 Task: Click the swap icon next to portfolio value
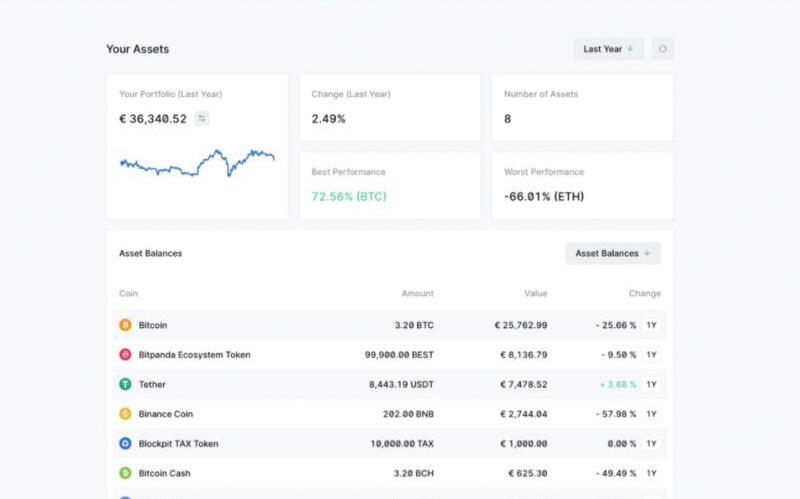click(202, 119)
